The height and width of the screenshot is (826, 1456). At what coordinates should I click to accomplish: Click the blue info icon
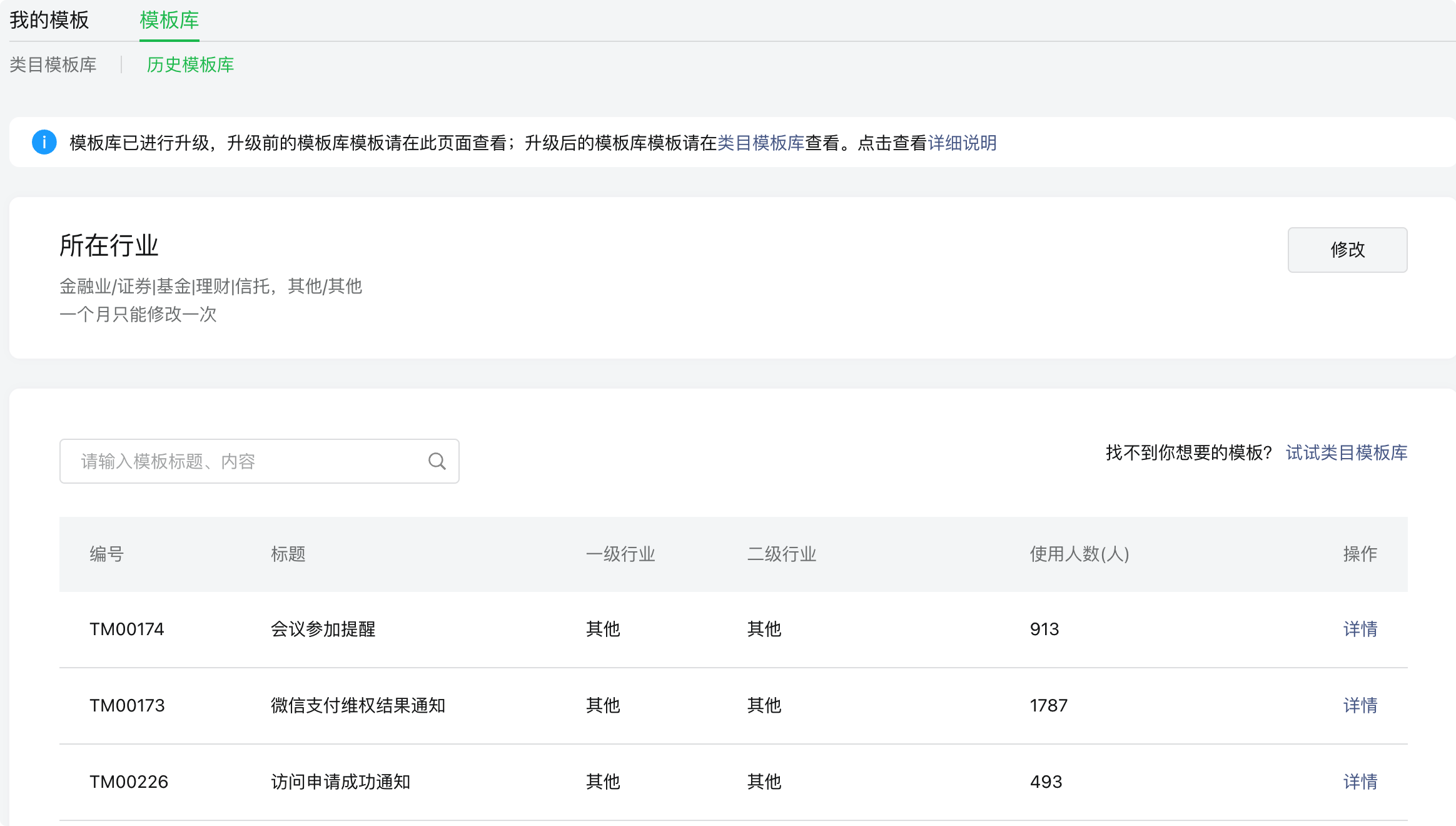[44, 143]
